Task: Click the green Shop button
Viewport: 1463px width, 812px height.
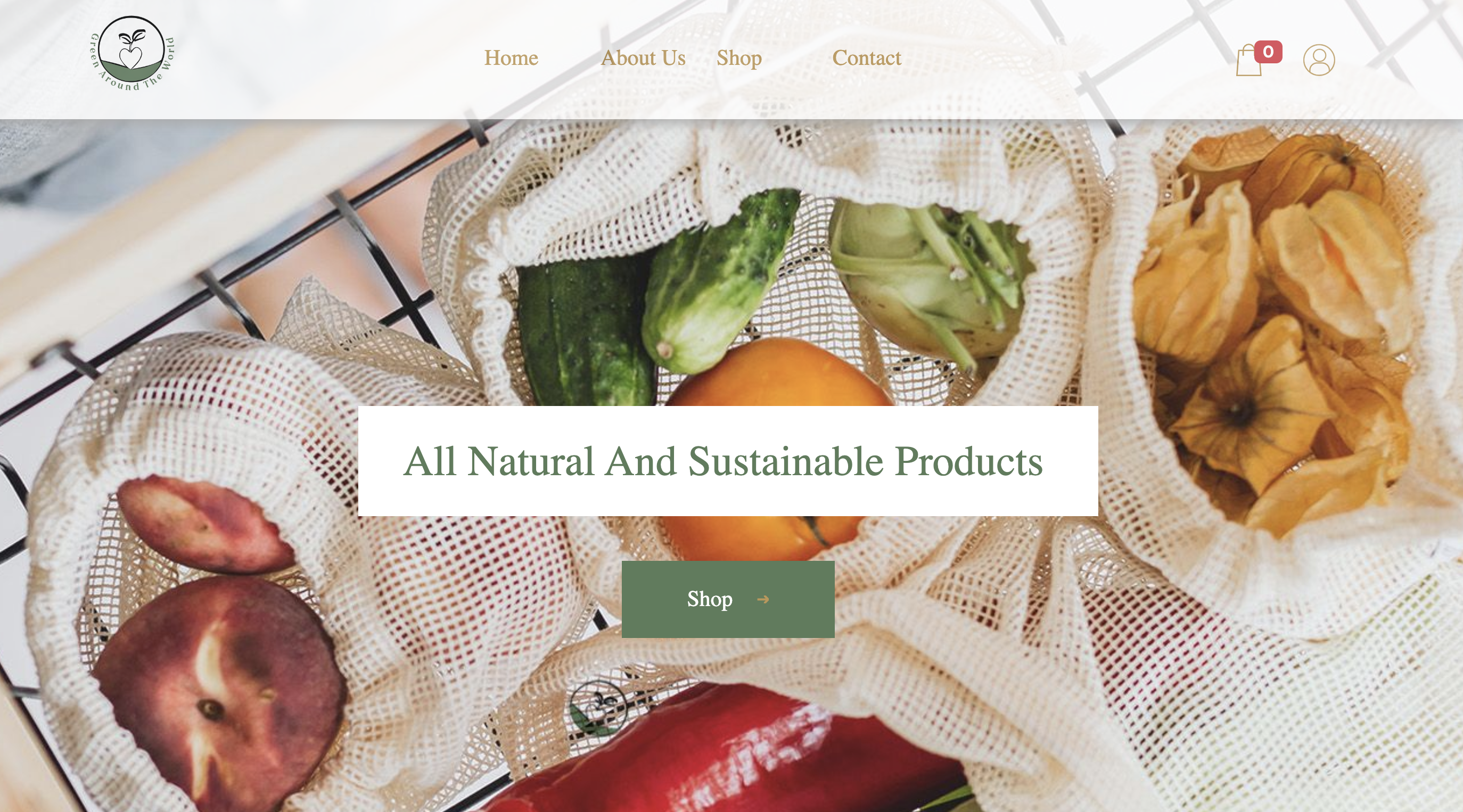Action: [728, 600]
